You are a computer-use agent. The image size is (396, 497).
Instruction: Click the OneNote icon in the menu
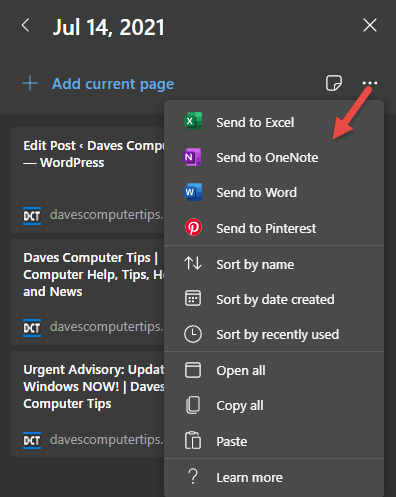(x=192, y=157)
